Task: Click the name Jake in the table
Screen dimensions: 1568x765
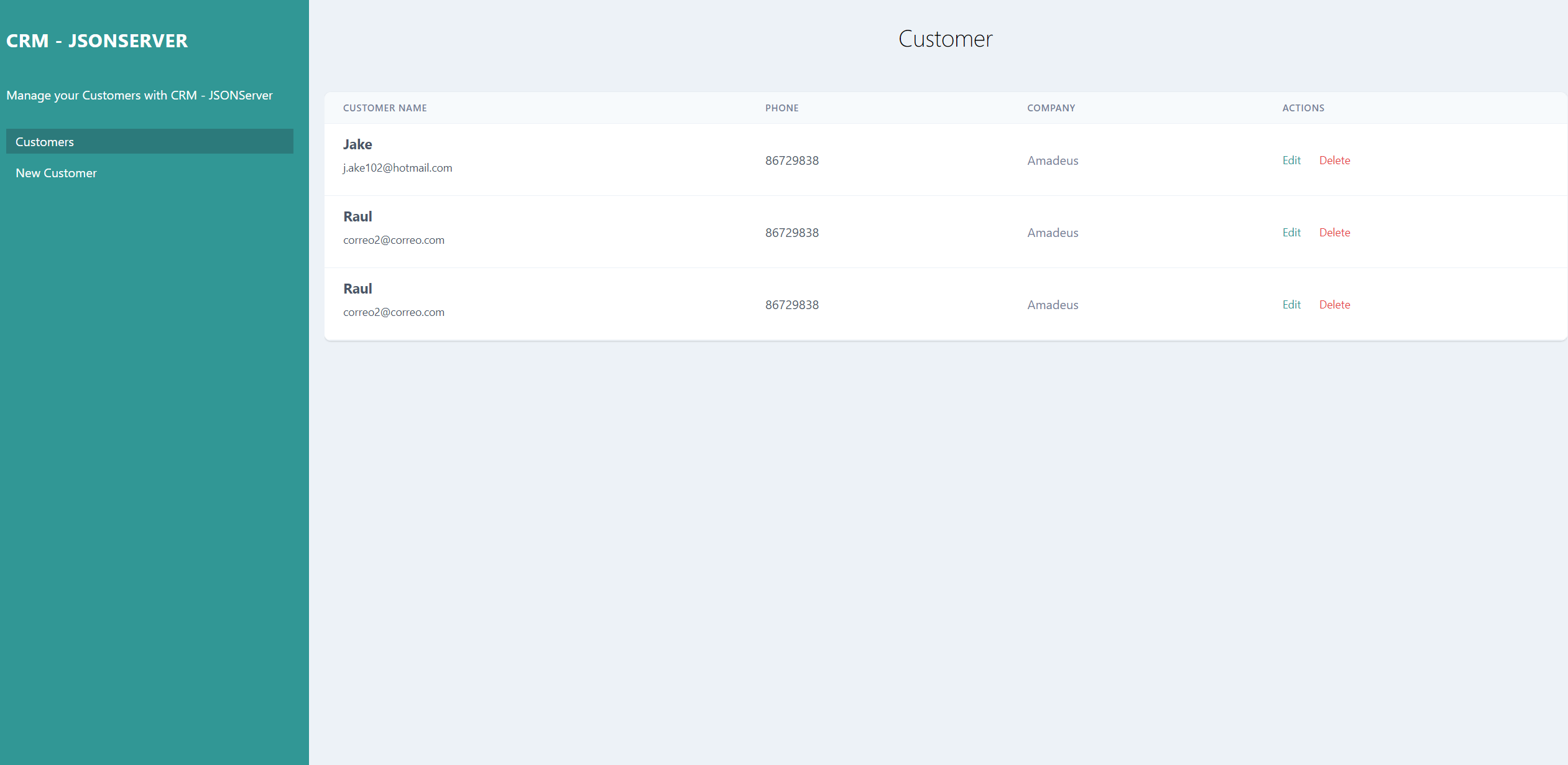Action: (x=357, y=144)
